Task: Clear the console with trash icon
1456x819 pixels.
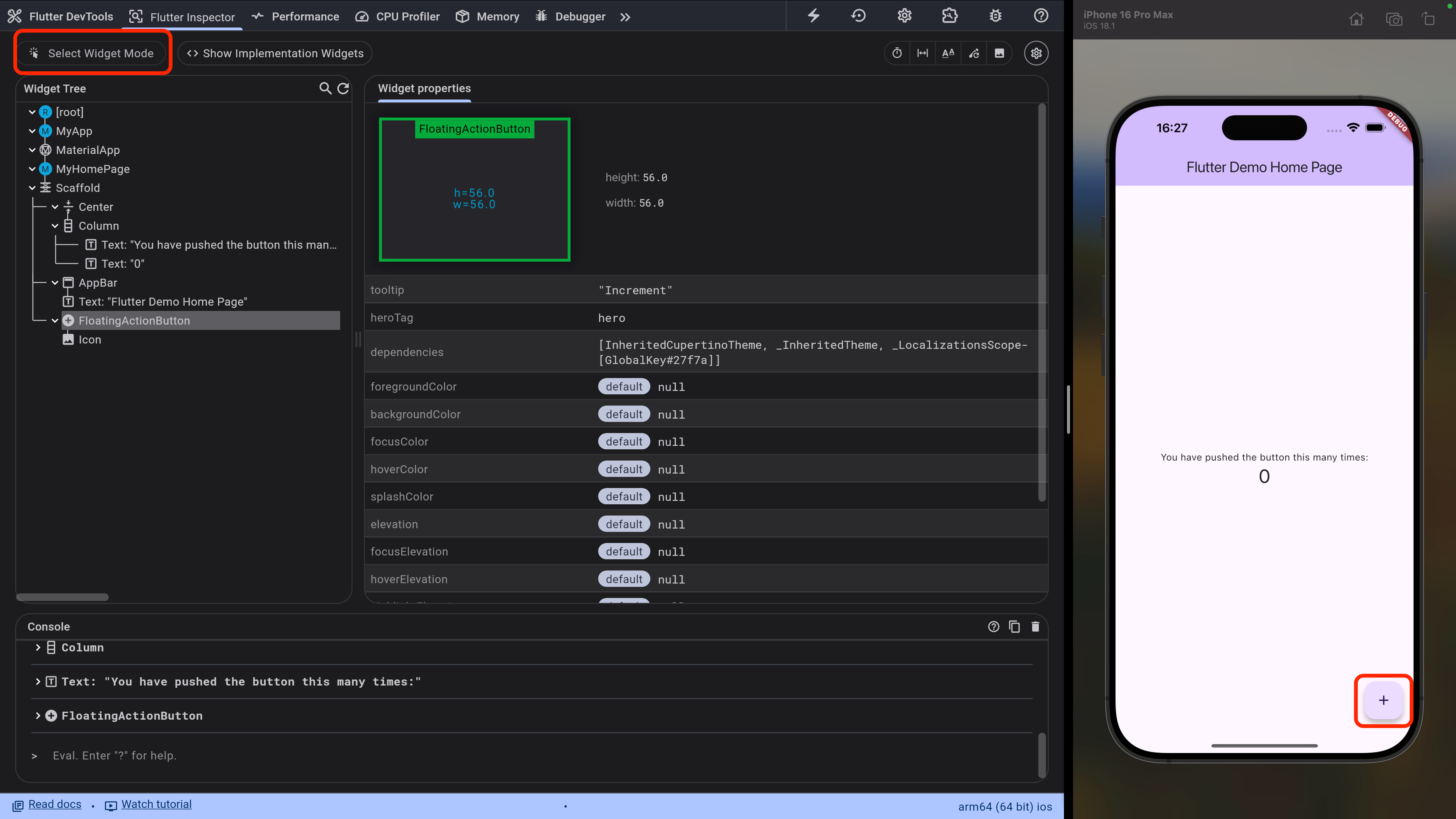Action: pyautogui.click(x=1035, y=626)
